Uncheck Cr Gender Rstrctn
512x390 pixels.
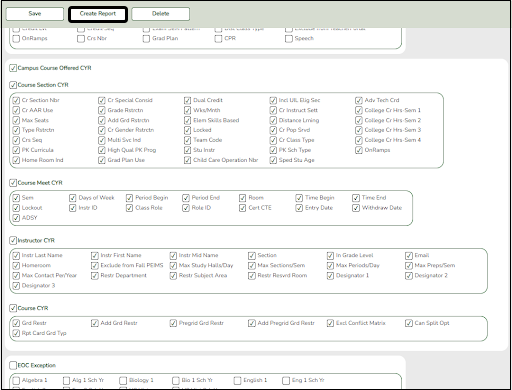[x=102, y=130]
